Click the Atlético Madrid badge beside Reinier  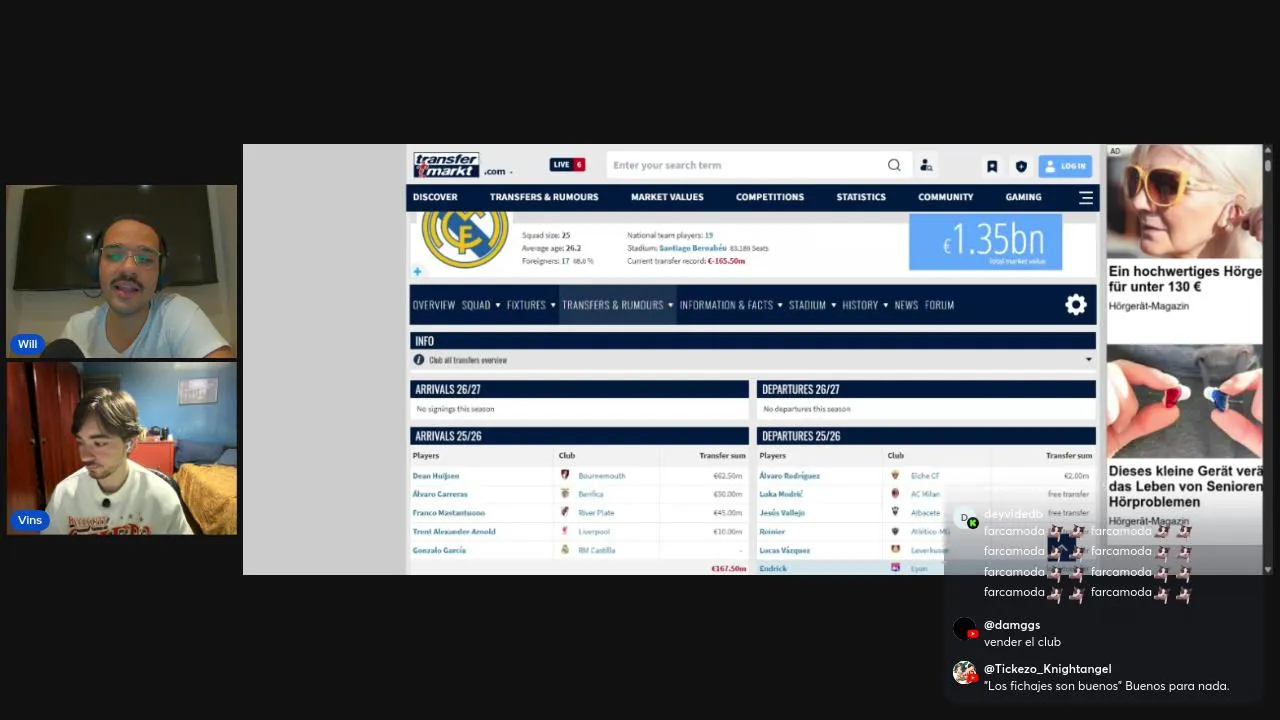coord(895,531)
